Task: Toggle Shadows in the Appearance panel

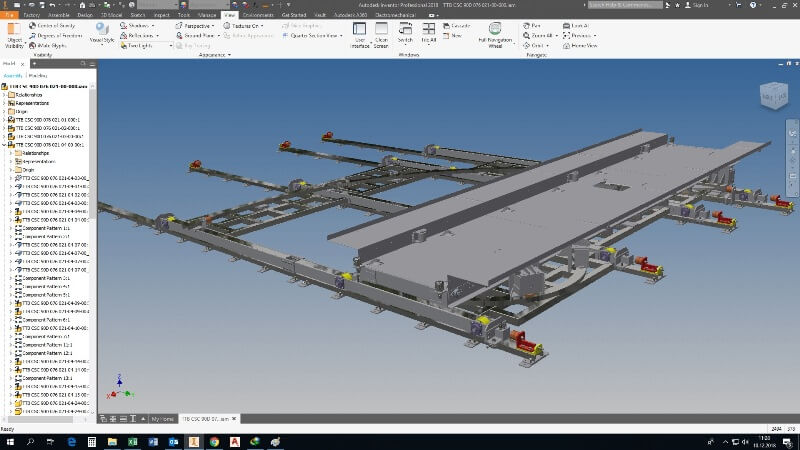Action: [x=137, y=26]
